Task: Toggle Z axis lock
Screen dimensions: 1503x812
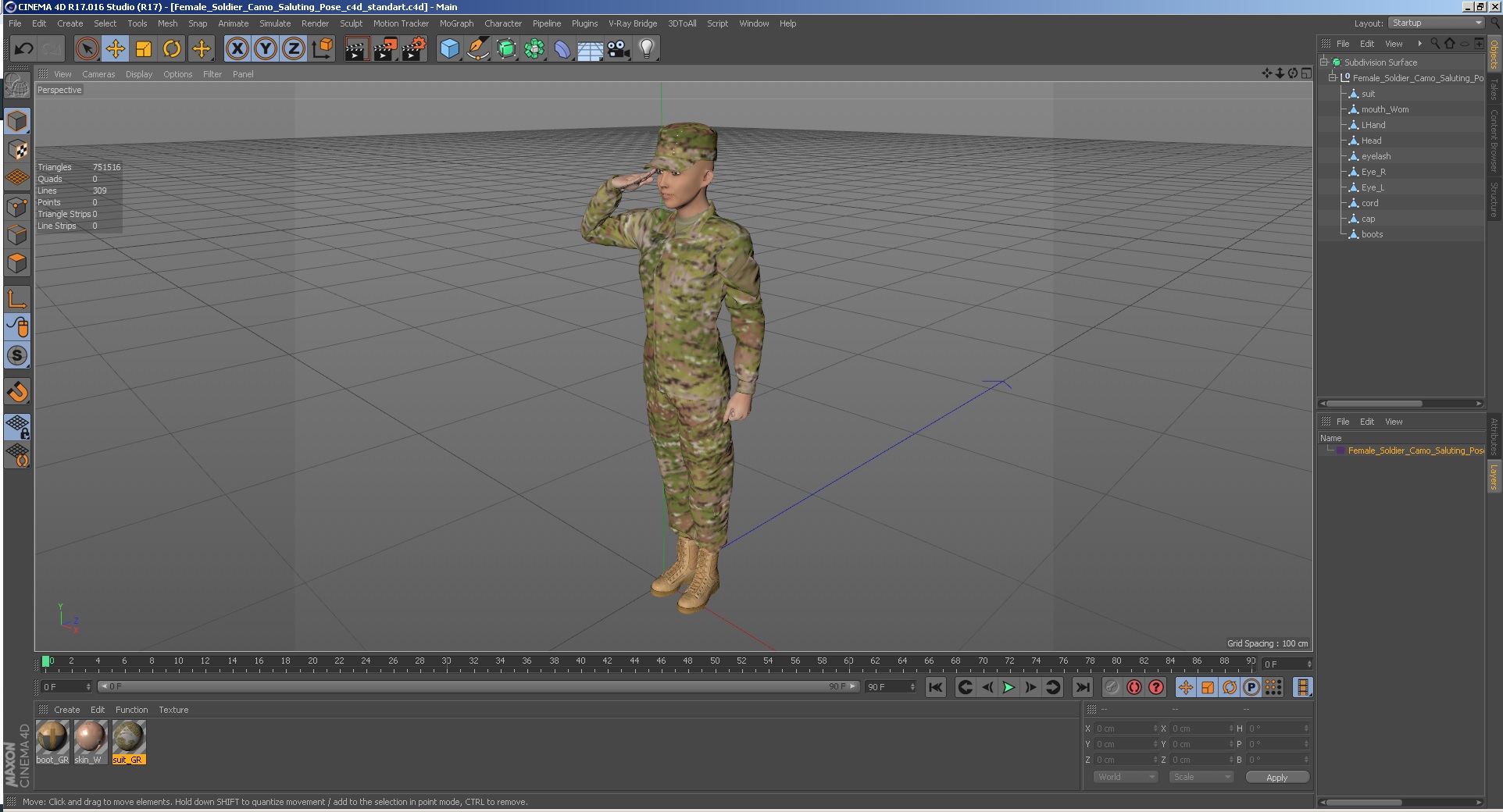Action: 294,48
